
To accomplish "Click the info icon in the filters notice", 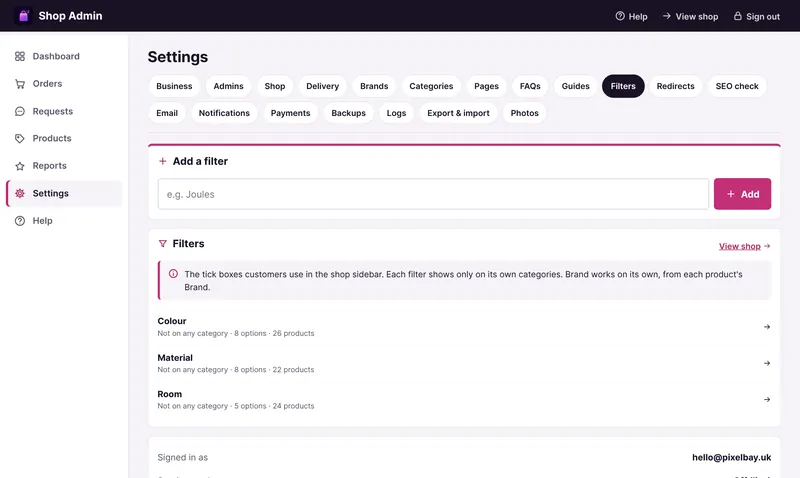I will tap(173, 274).
